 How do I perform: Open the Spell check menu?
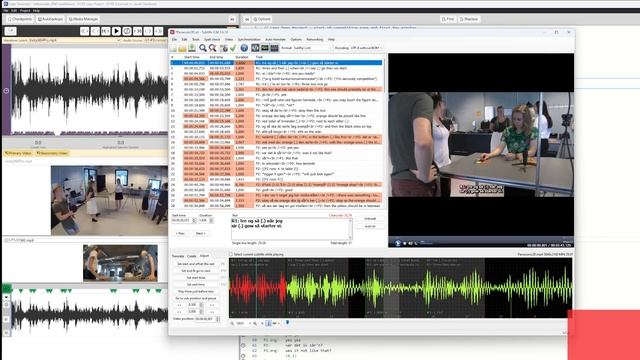coord(212,40)
